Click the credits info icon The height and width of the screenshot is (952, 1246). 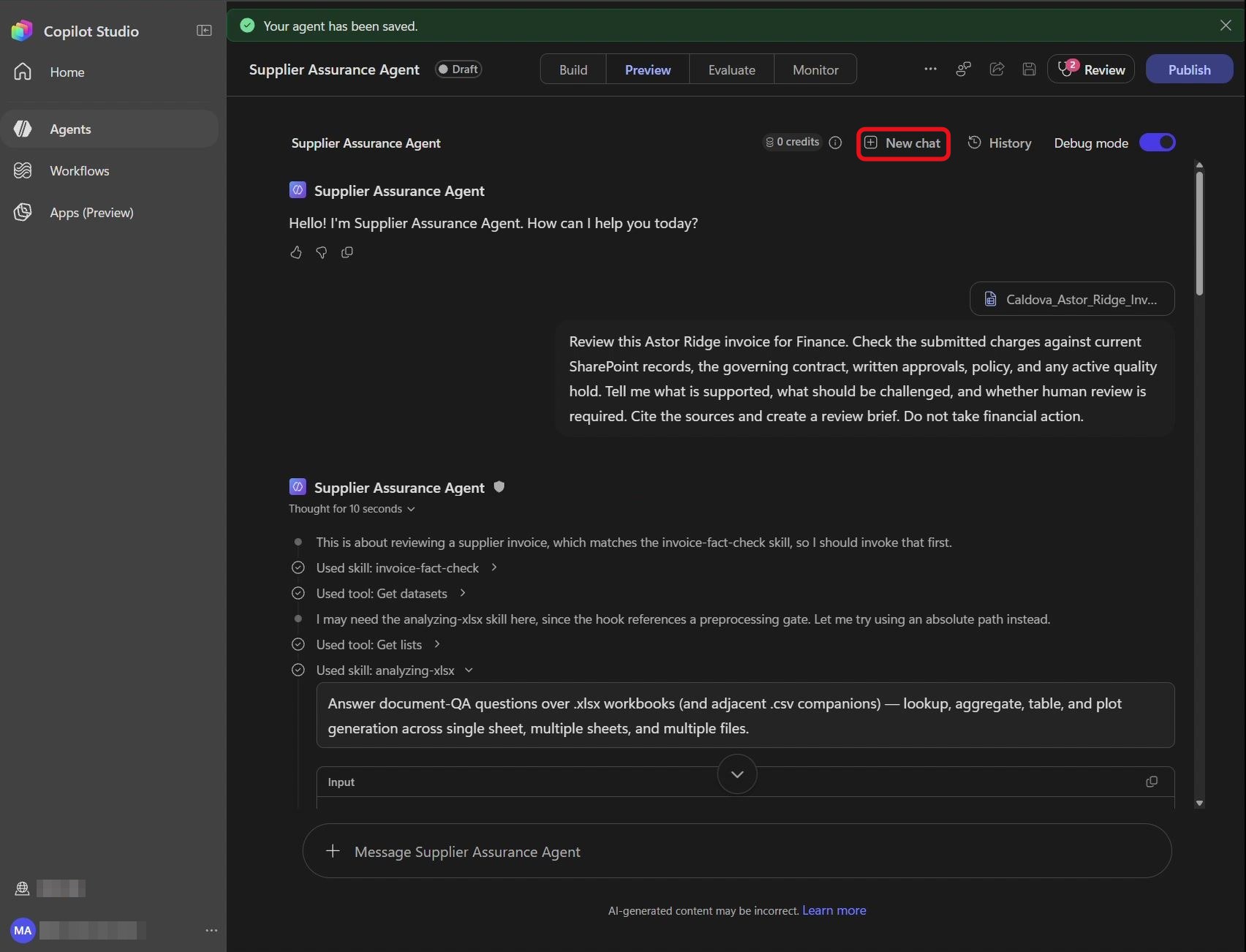[x=835, y=143]
